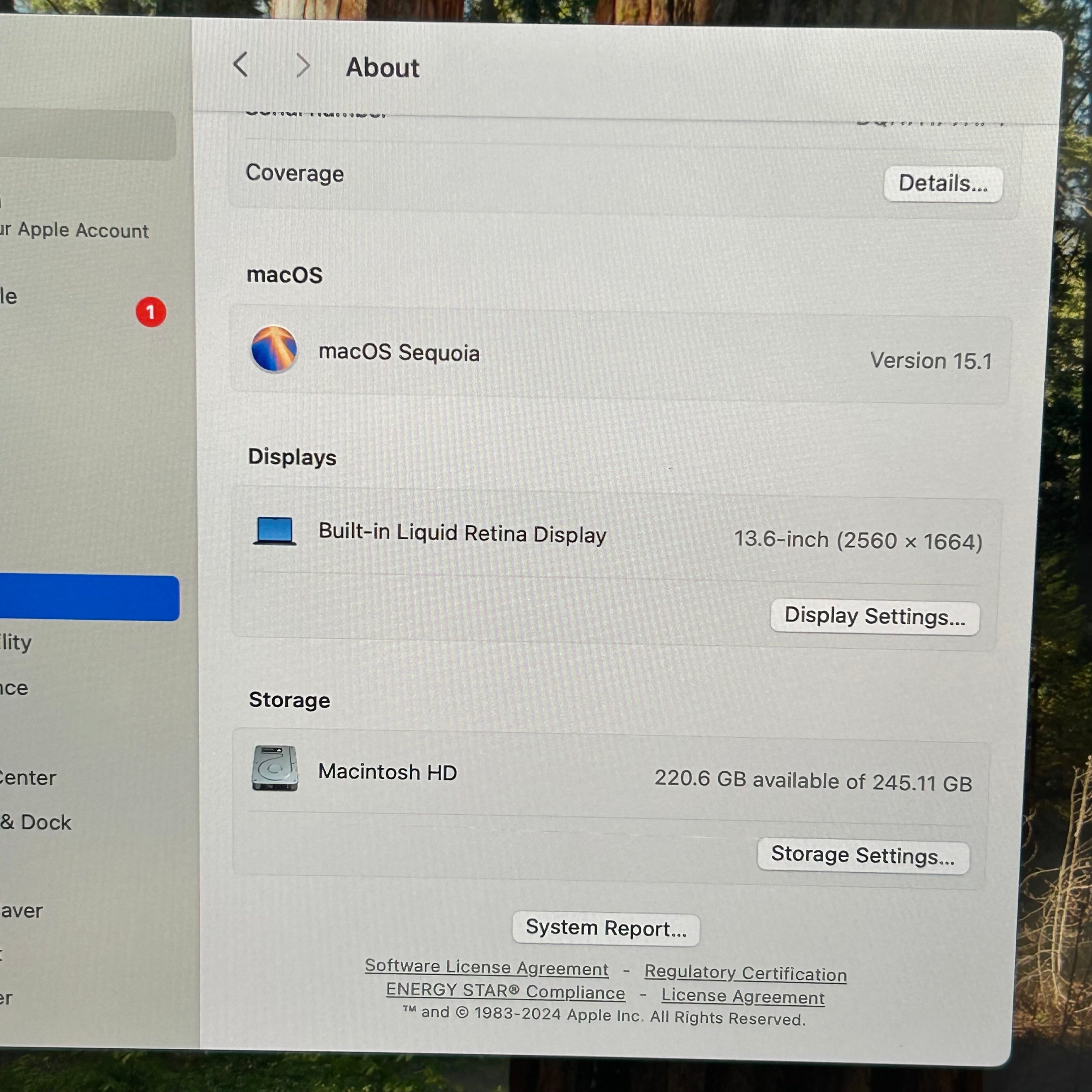Select the sidebar item ending in 'ility'
Image resolution: width=1092 pixels, height=1092 pixels.
[16, 643]
